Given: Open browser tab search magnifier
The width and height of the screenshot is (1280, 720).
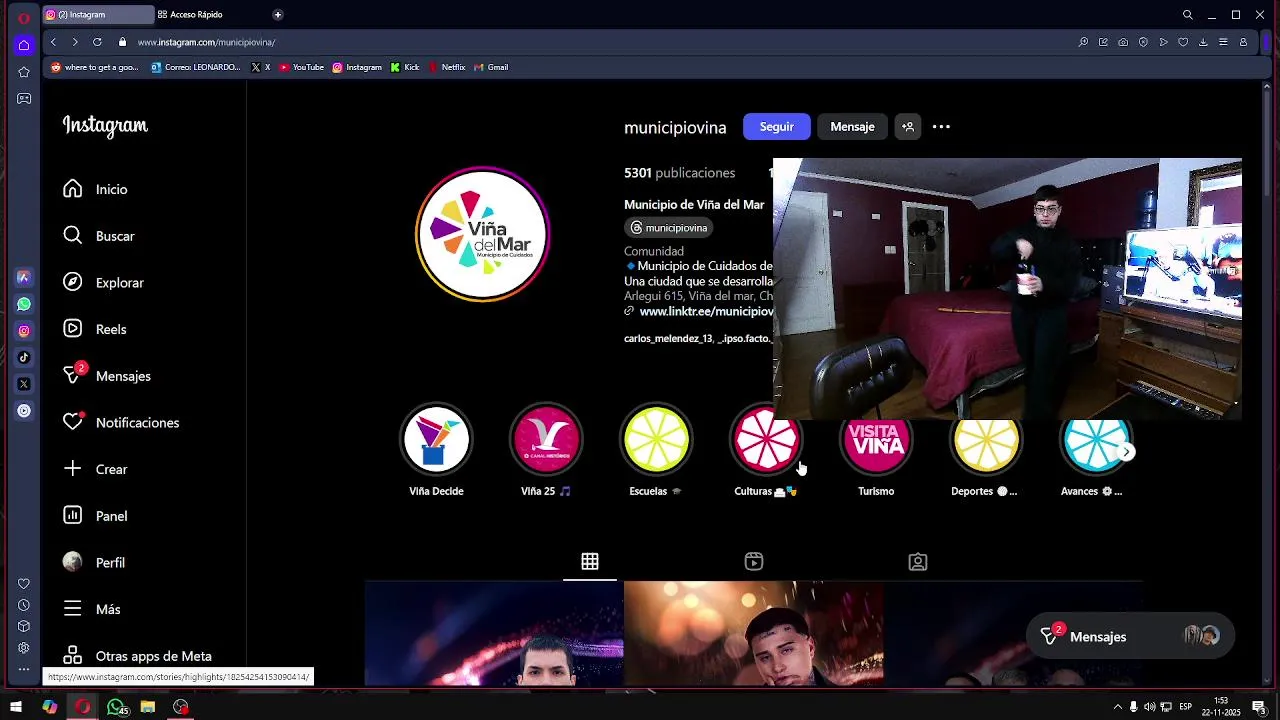Looking at the screenshot, I should 1187,15.
